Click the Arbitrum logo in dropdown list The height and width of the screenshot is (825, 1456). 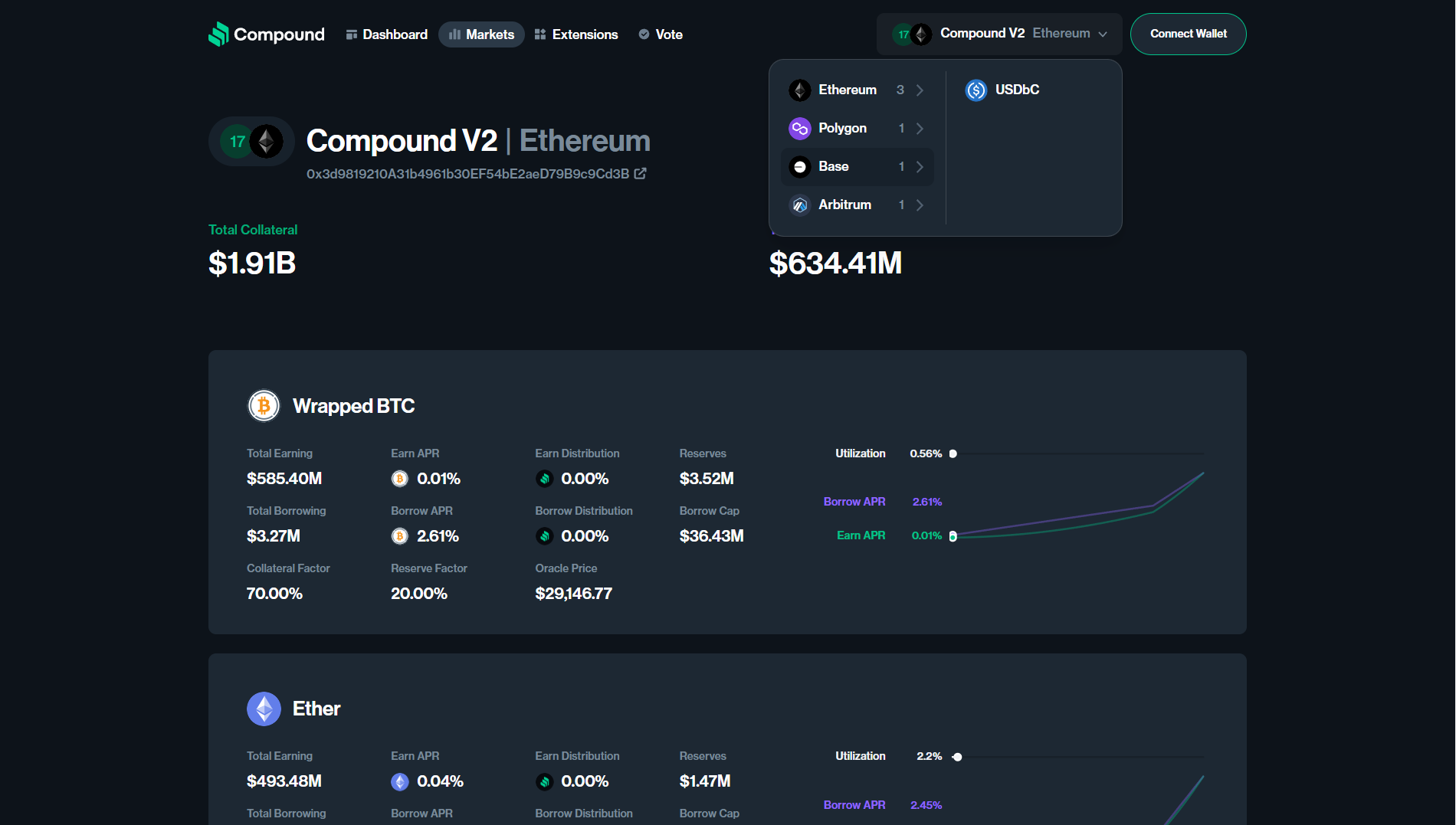800,205
